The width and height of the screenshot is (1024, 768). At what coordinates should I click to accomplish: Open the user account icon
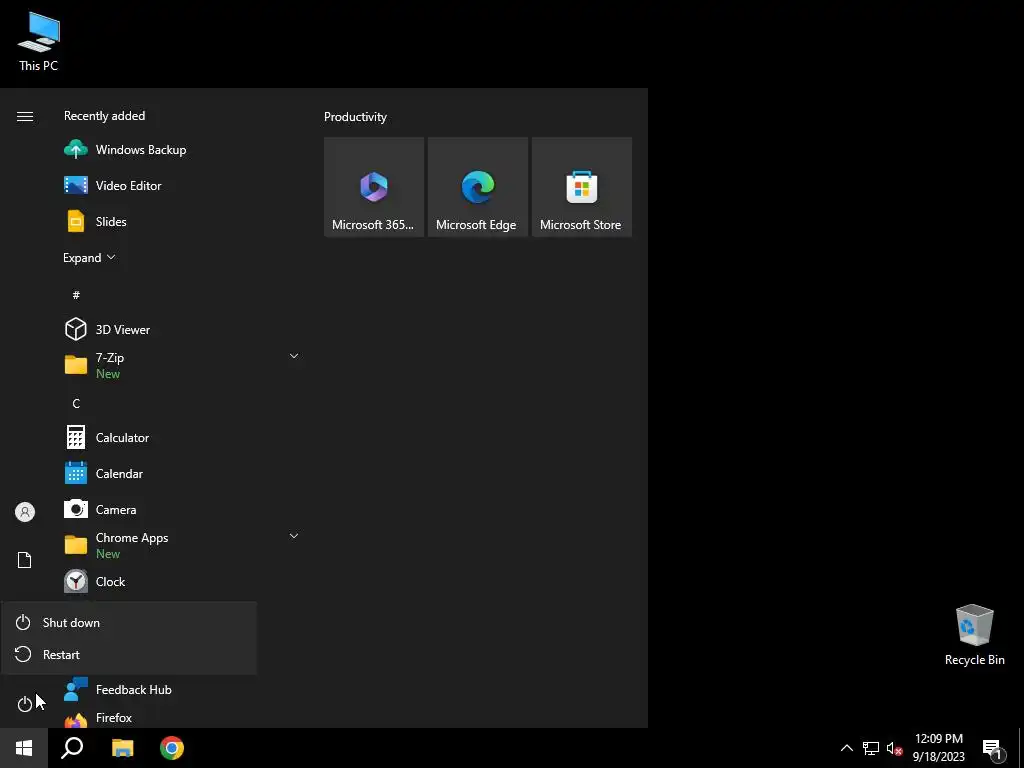tap(25, 512)
